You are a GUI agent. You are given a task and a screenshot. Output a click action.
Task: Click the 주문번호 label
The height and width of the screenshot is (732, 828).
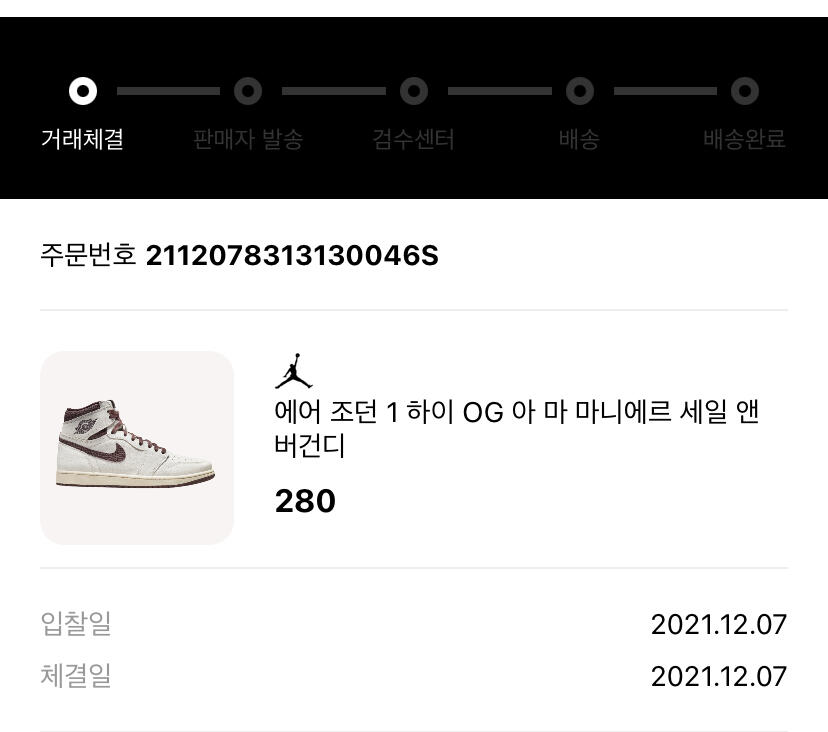[88, 256]
